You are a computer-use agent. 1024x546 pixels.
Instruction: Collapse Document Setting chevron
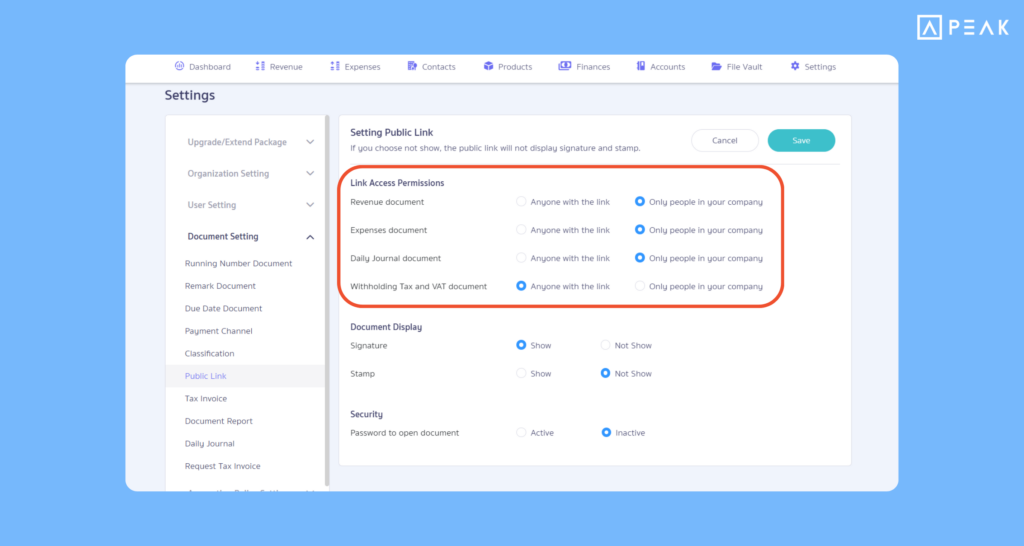(x=310, y=236)
